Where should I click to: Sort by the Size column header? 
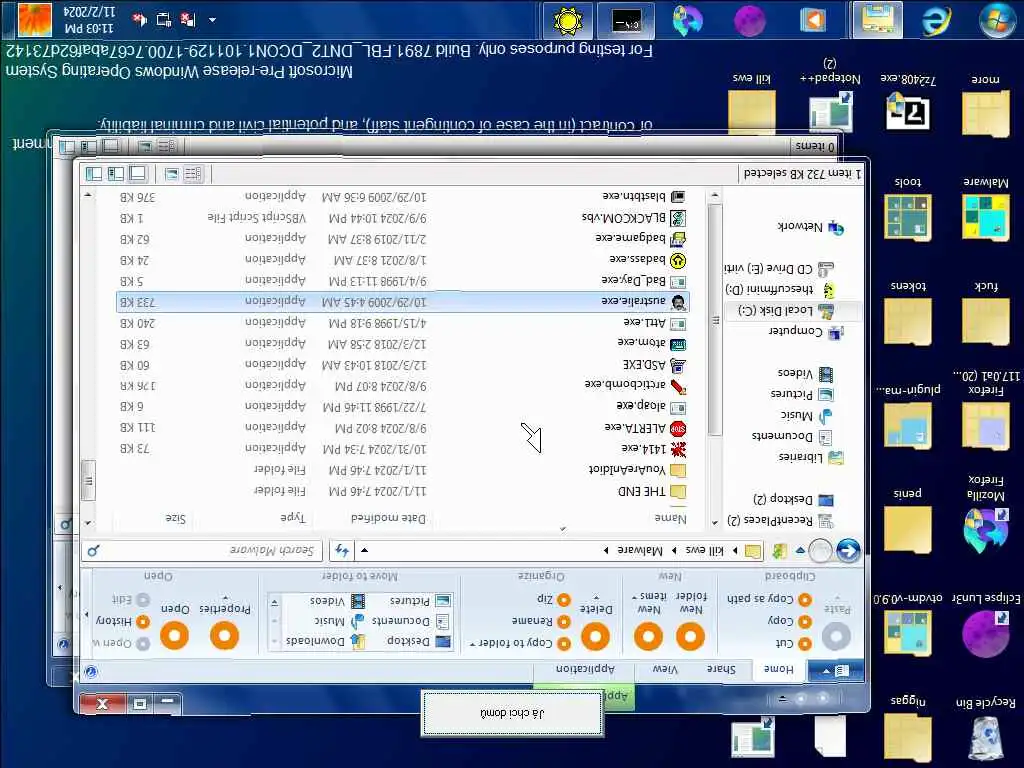tap(175, 519)
